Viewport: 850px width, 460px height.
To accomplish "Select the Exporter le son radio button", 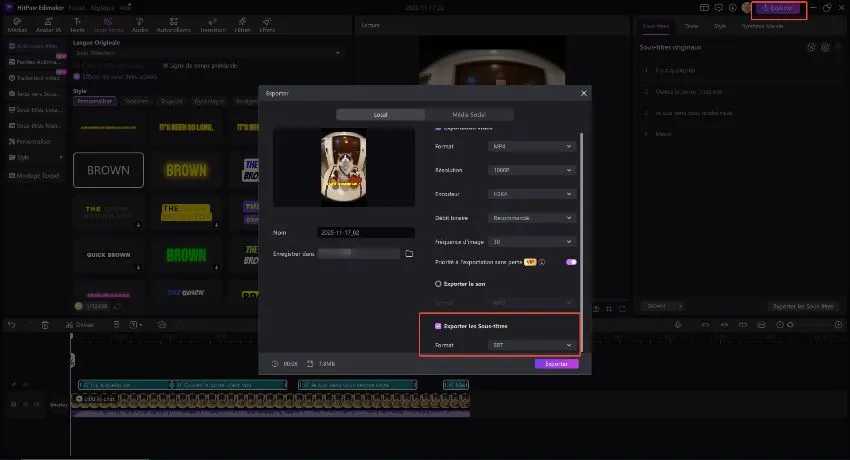I will [x=438, y=283].
